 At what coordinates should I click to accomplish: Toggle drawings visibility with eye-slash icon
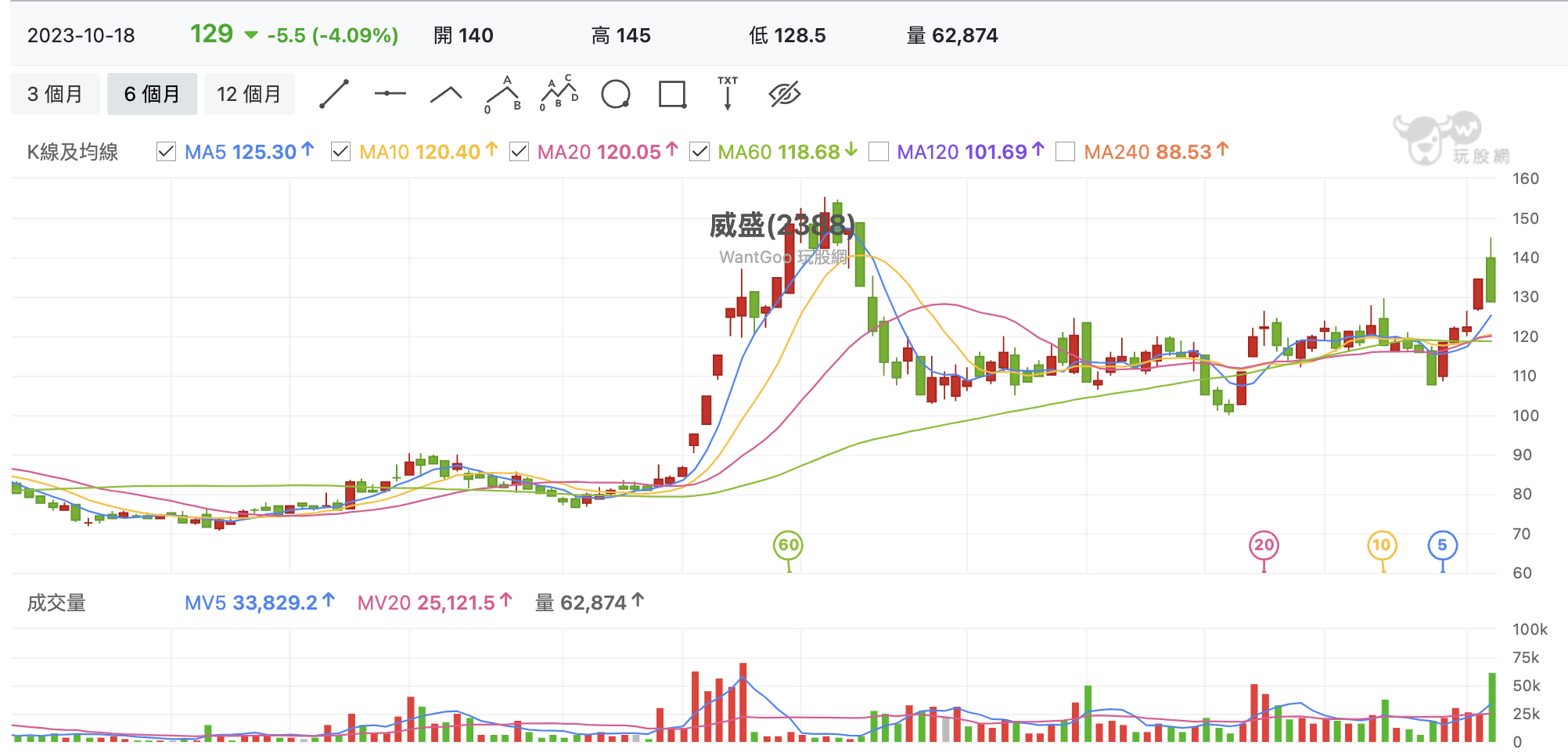click(x=785, y=94)
